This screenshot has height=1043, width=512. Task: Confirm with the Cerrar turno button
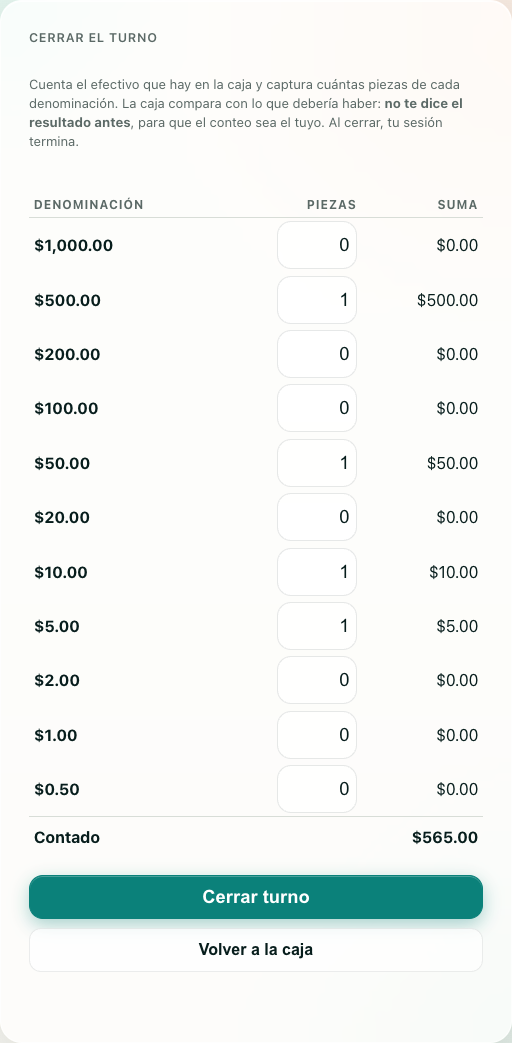point(256,897)
